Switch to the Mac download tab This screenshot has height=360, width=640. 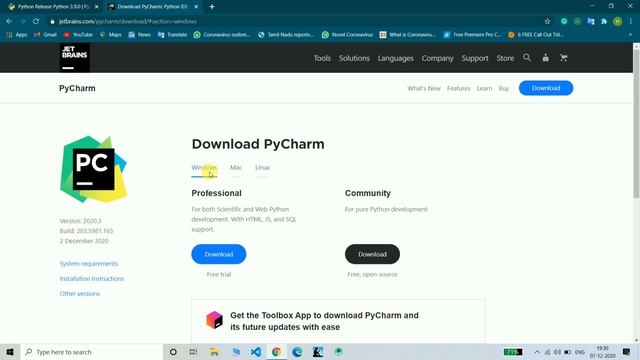(236, 168)
